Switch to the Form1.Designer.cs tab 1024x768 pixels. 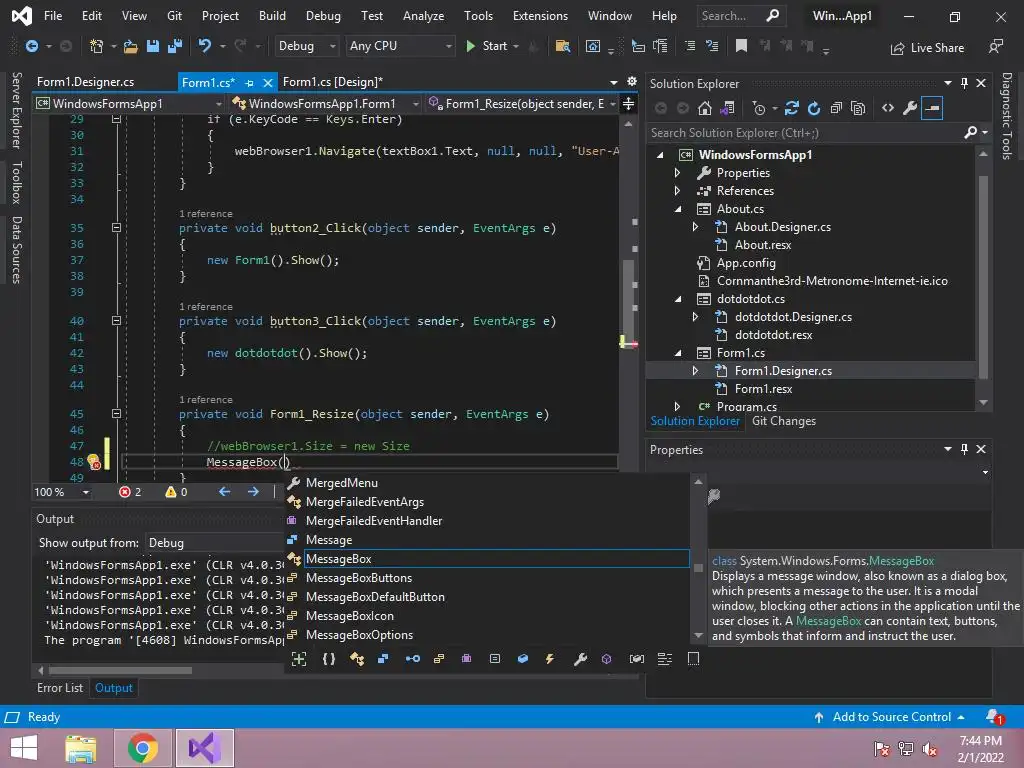86,82
